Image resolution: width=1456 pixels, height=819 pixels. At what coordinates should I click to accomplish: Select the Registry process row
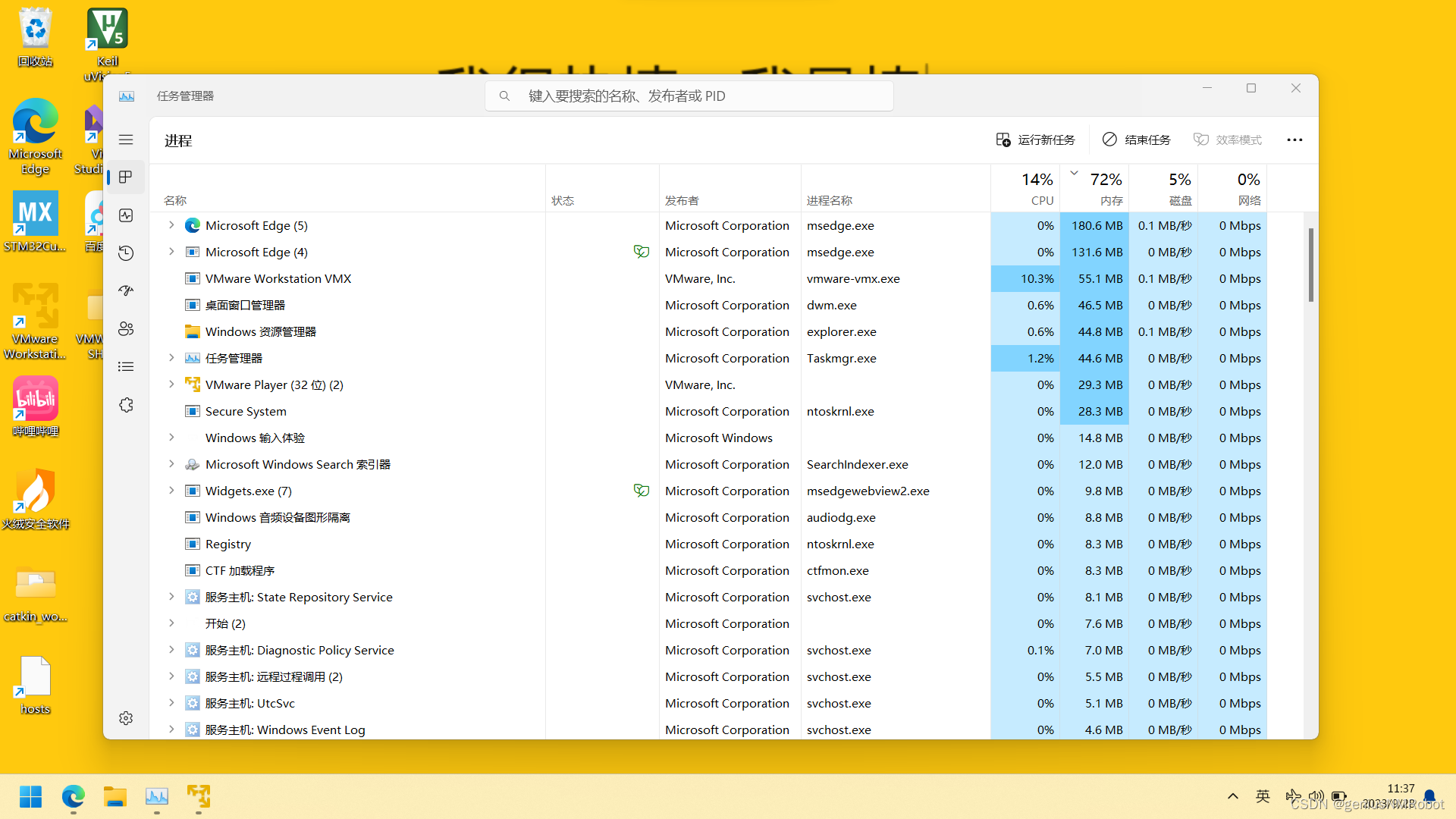[x=708, y=544]
